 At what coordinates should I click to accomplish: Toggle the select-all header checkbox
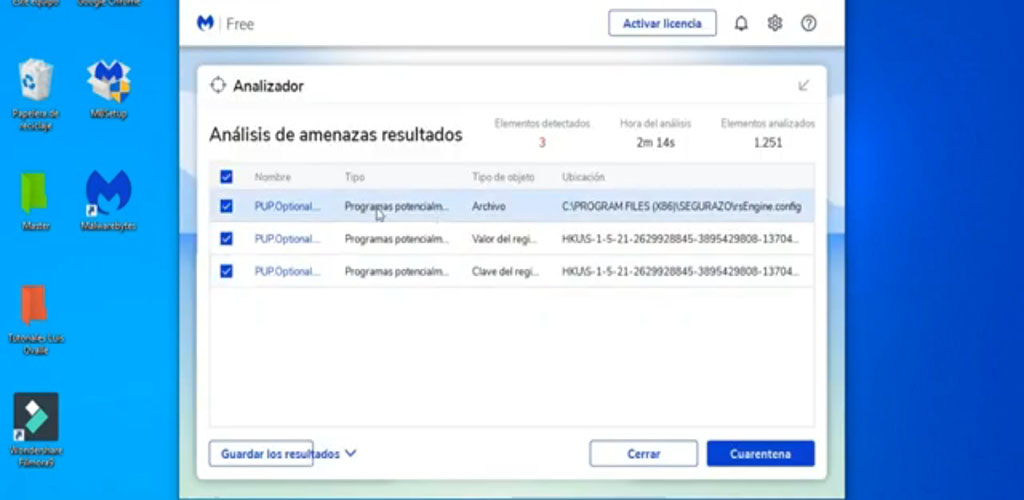226,177
